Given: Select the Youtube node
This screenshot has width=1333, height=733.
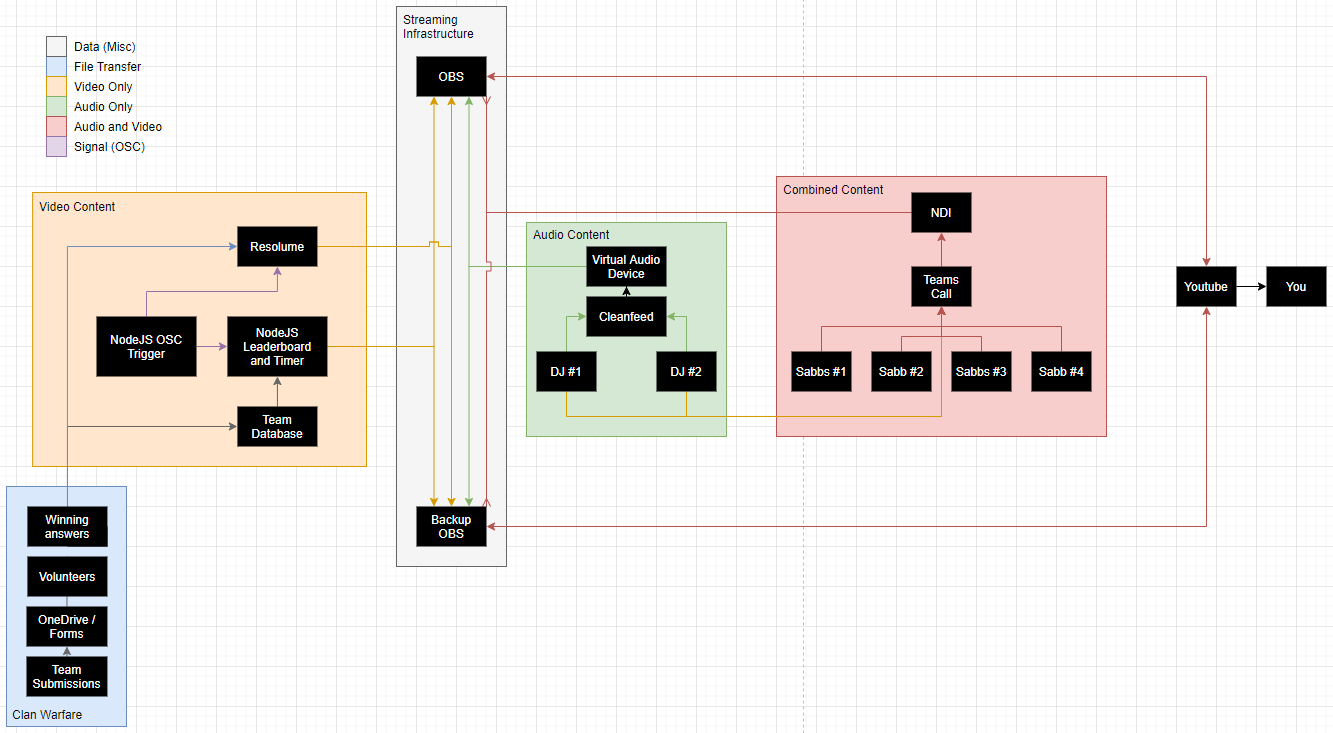Looking at the screenshot, I should (1206, 287).
